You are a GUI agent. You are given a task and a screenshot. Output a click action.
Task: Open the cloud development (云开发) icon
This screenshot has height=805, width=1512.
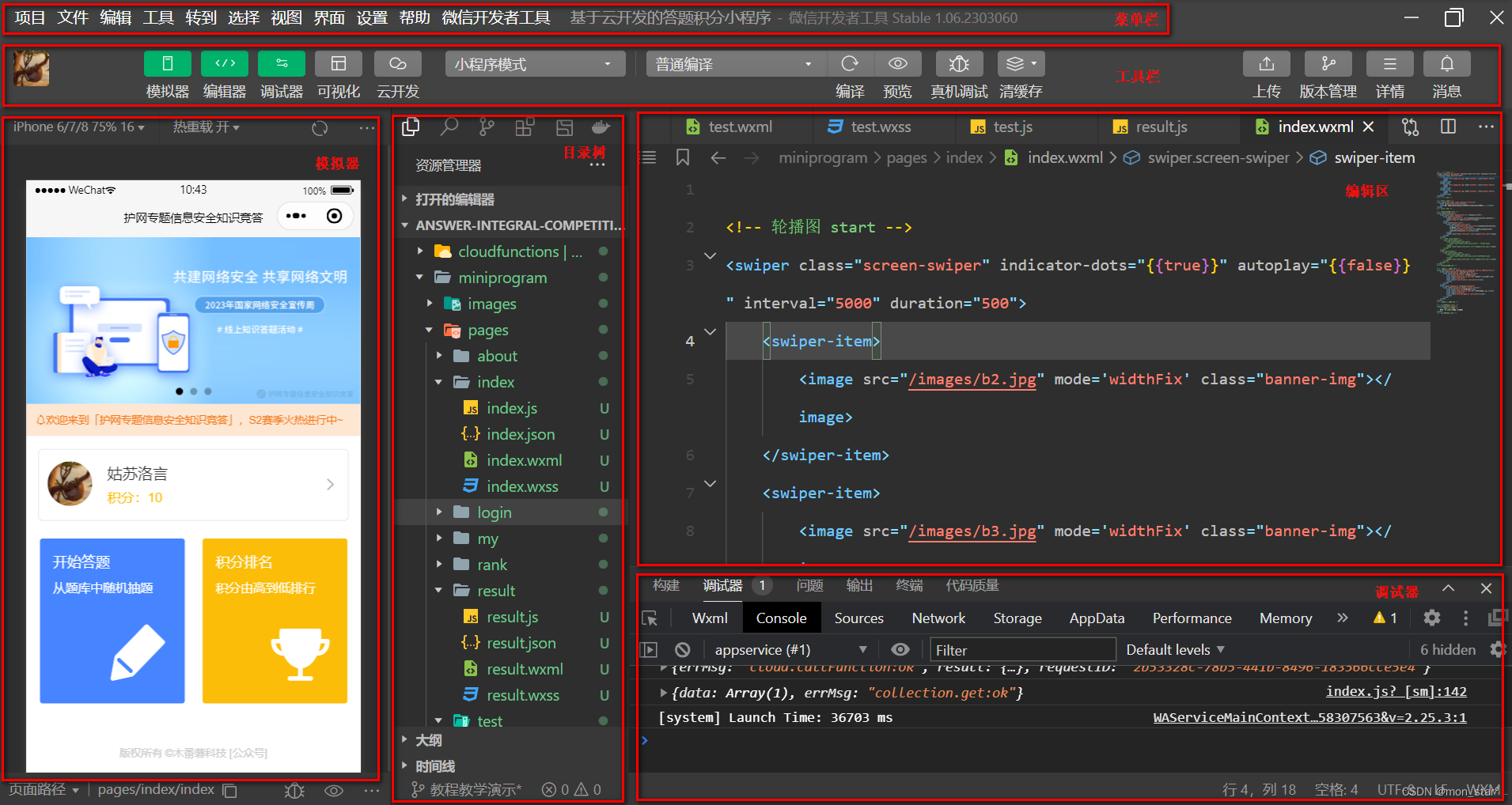point(398,64)
